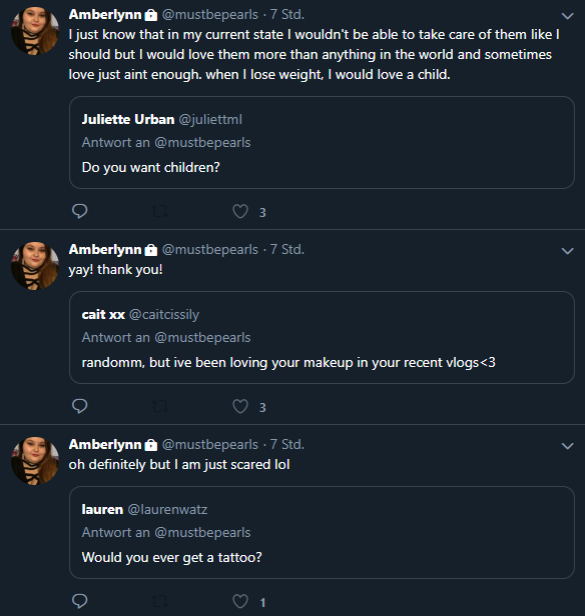
Task: Like the 'yay! thank you!' tweet
Action: click(240, 406)
